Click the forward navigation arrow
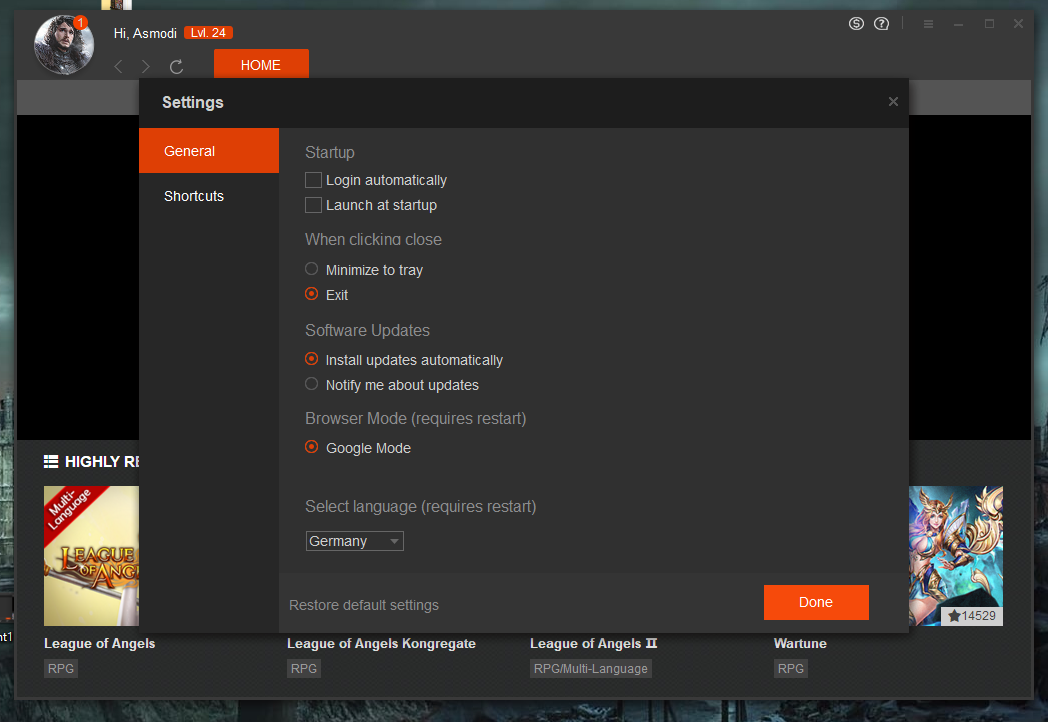This screenshot has width=1048, height=722. [146, 66]
